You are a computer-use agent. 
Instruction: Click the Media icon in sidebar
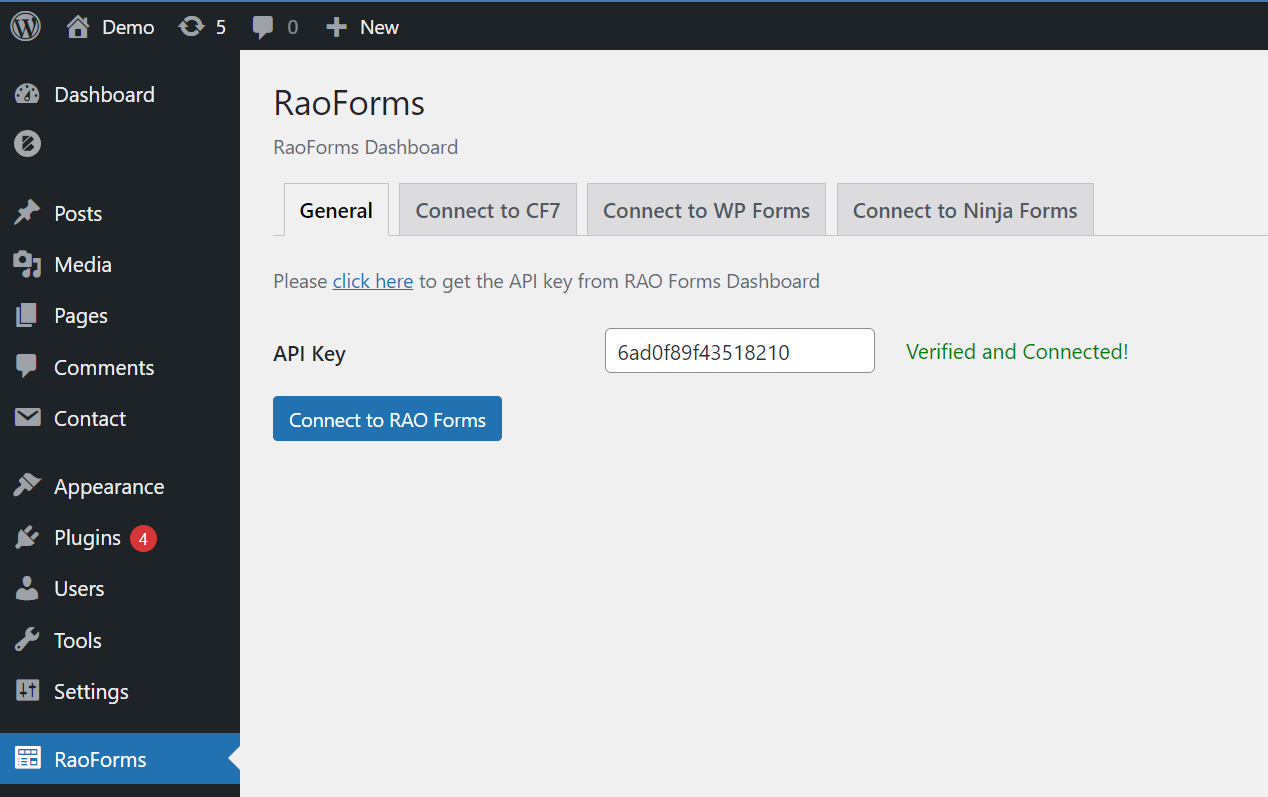click(x=27, y=265)
